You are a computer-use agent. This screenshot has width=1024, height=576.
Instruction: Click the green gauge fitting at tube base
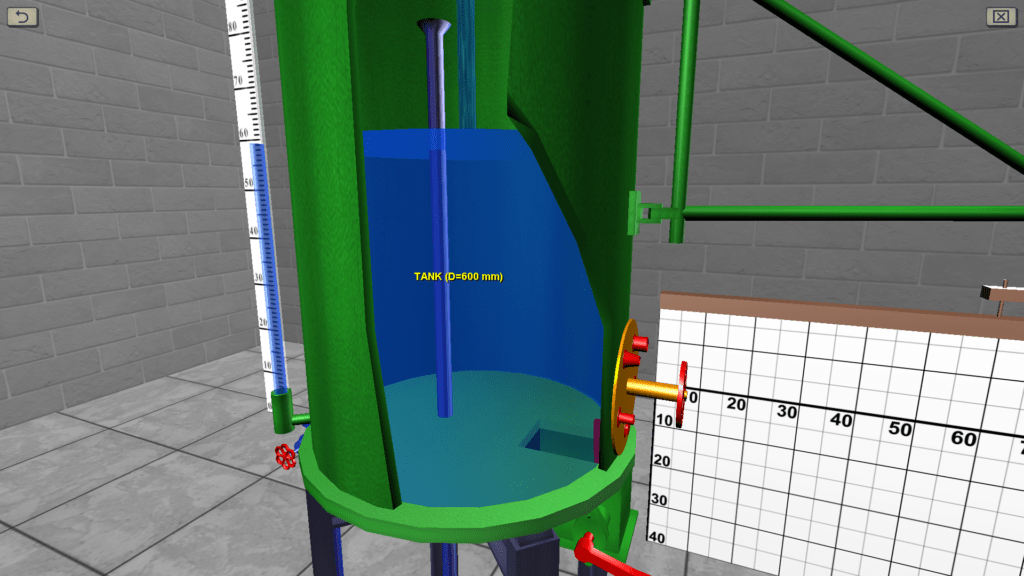(283, 405)
